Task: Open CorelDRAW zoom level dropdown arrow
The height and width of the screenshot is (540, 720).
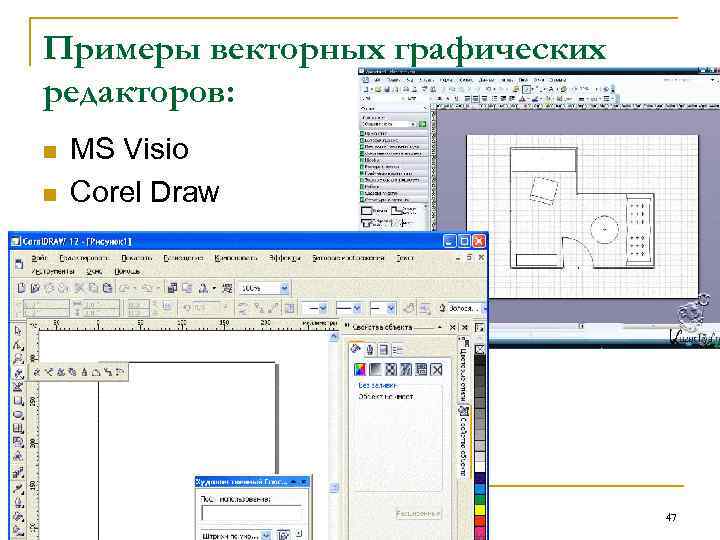Action: point(284,288)
